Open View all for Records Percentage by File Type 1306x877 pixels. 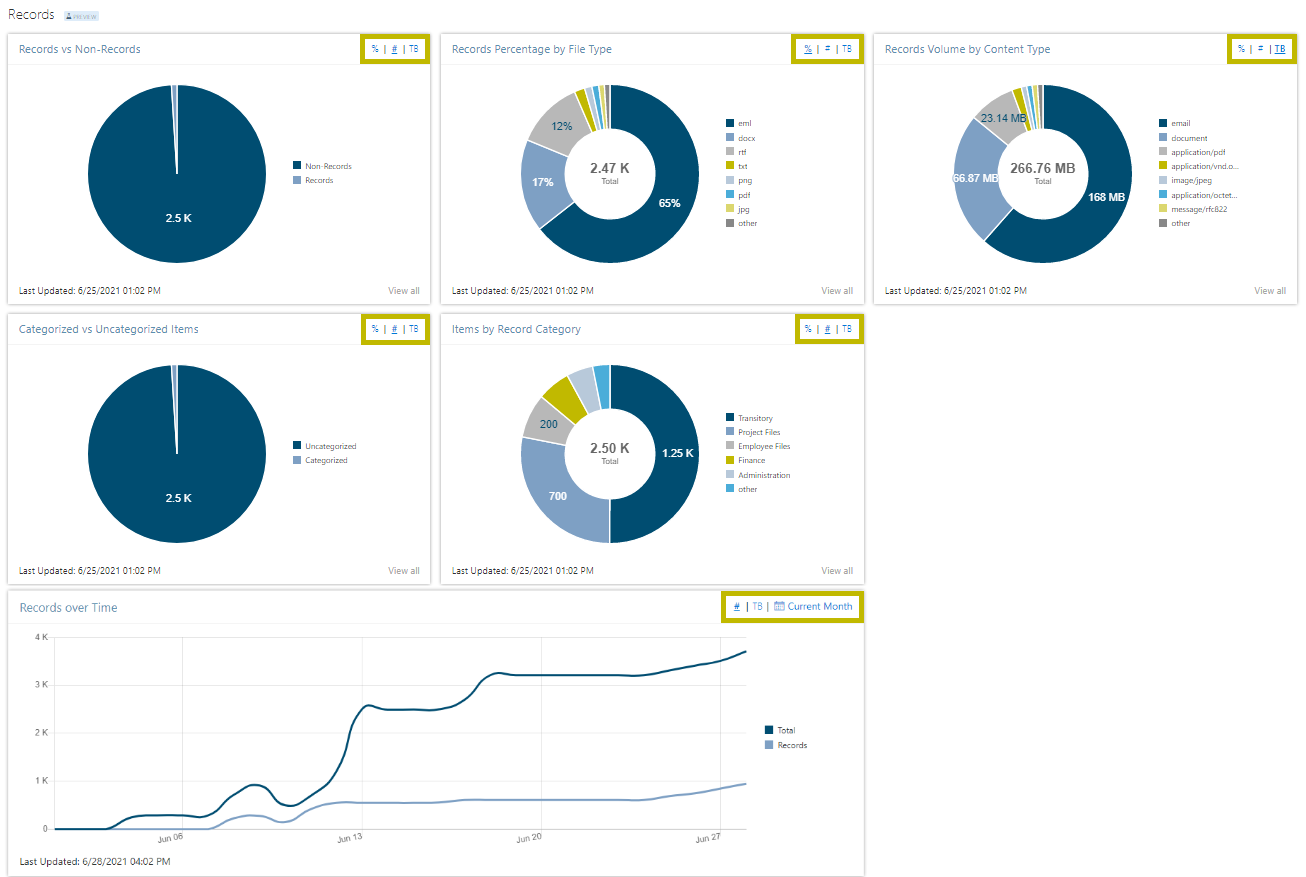point(837,290)
